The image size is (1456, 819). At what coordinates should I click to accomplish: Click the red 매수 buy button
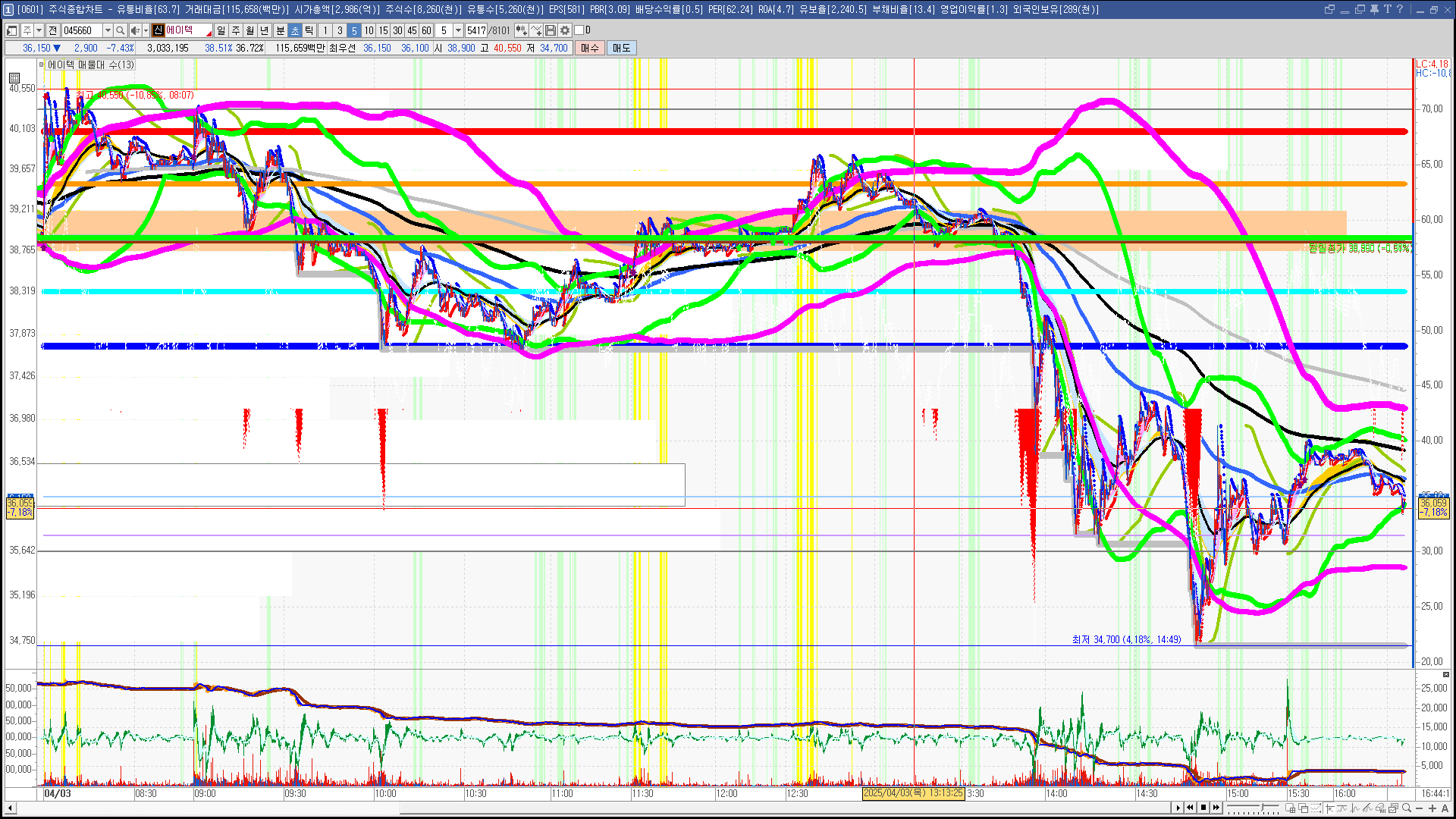pos(590,48)
